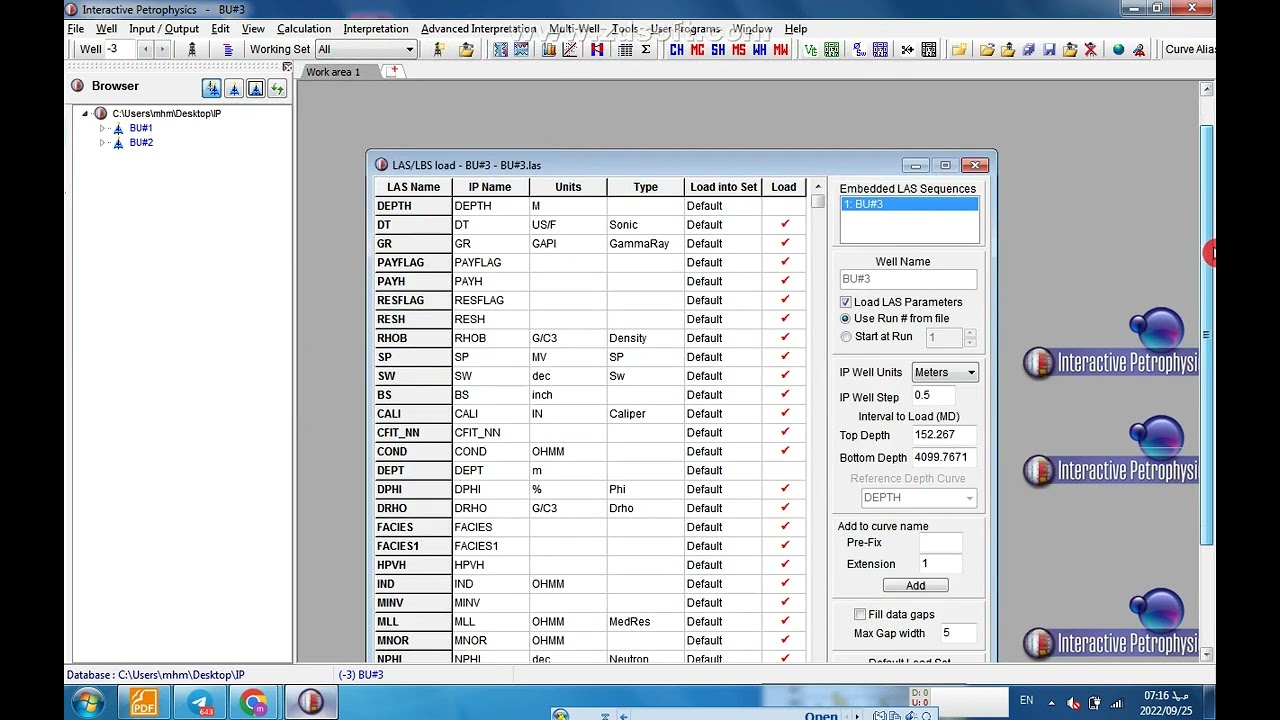Open the Help menu
This screenshot has height=720, width=1280.
[x=796, y=29]
